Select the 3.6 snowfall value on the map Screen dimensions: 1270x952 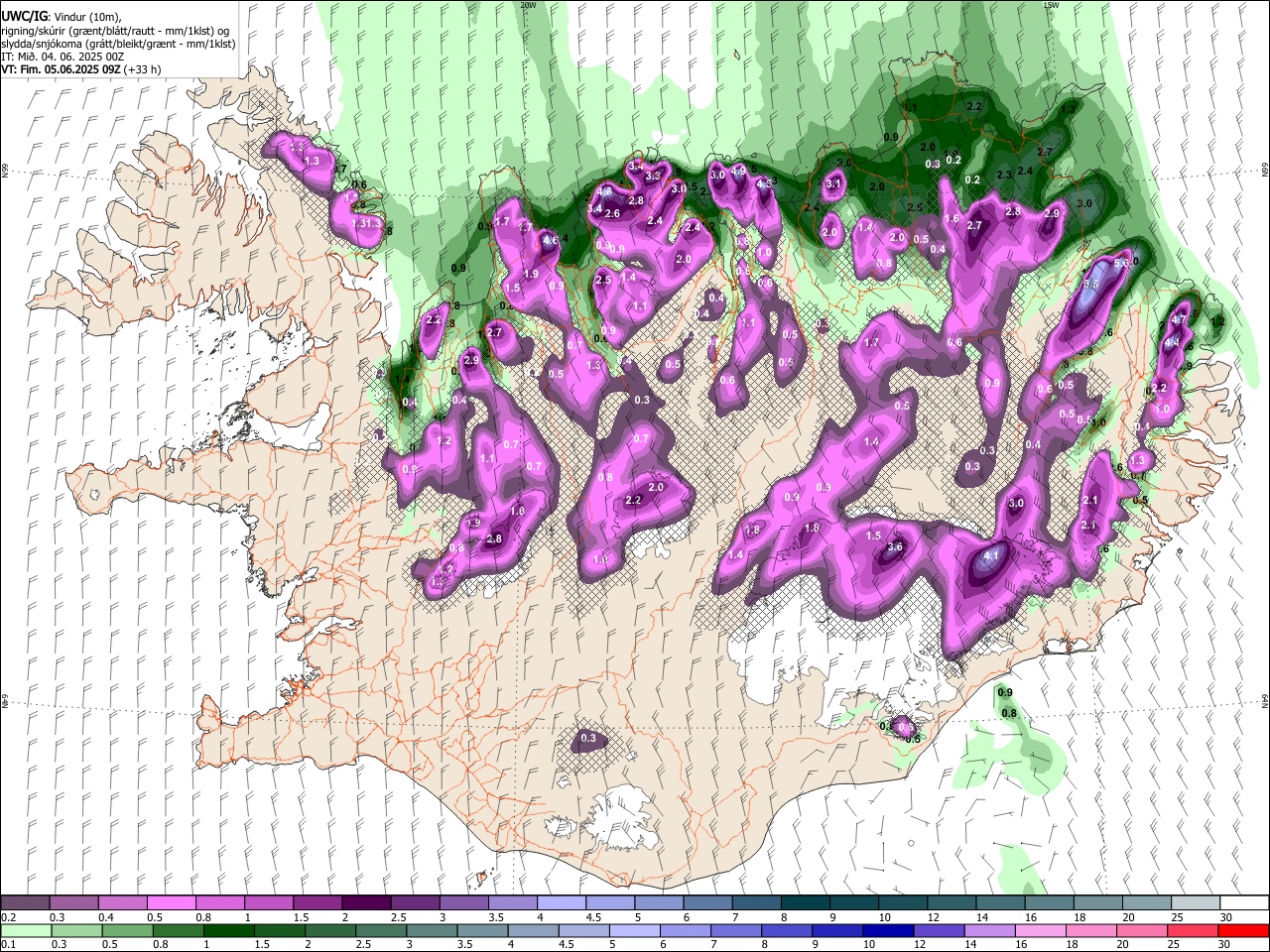click(x=895, y=546)
